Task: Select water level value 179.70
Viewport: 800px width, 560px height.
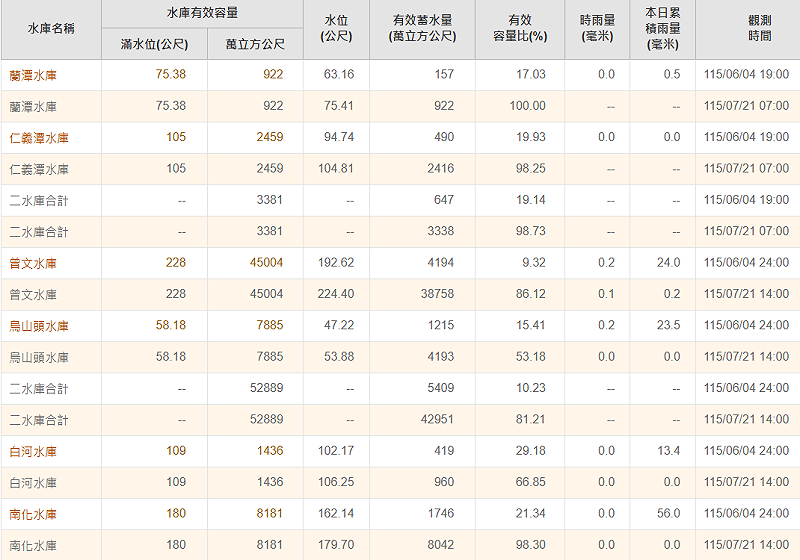Action: tap(336, 545)
